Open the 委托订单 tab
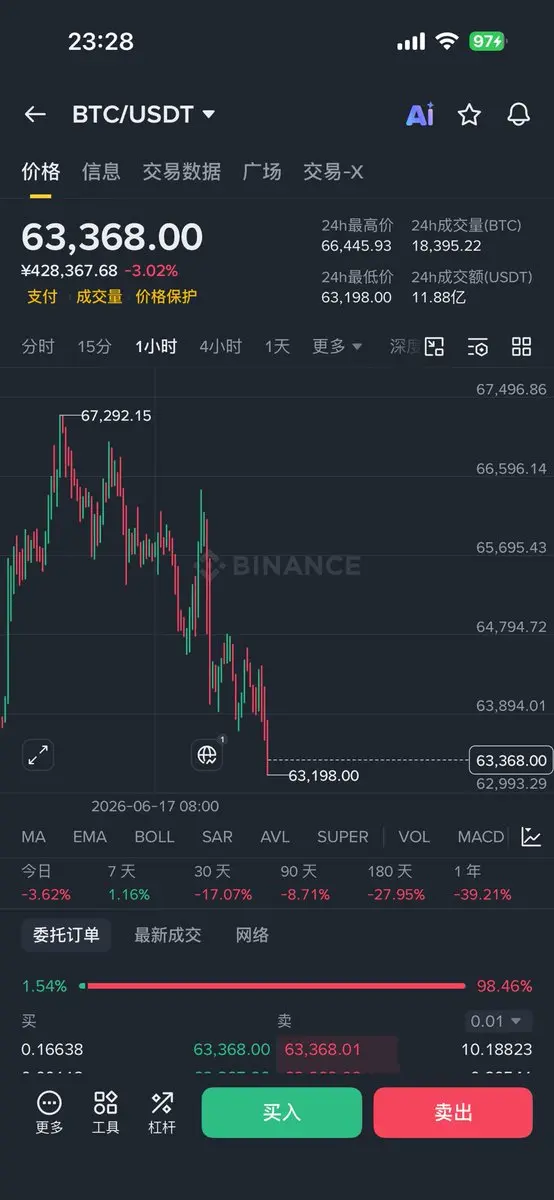This screenshot has width=554, height=1200. point(66,935)
